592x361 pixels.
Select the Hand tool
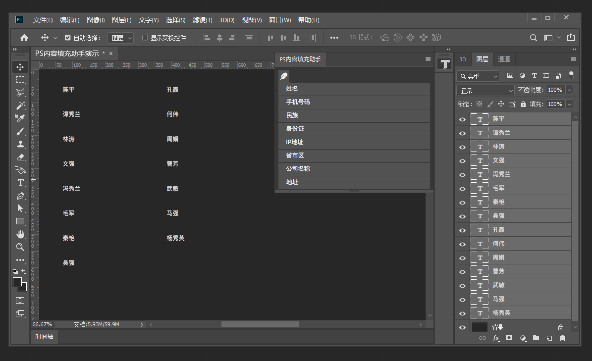(20, 234)
